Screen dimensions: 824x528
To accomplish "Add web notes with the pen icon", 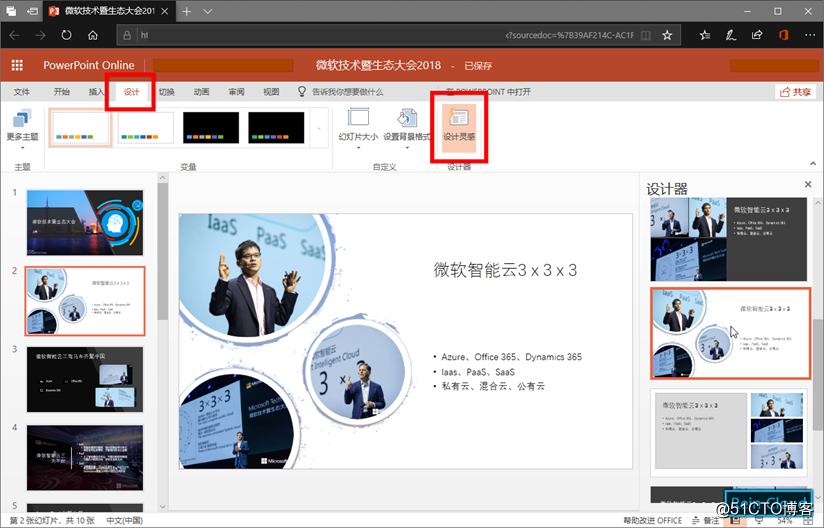I will pos(730,35).
